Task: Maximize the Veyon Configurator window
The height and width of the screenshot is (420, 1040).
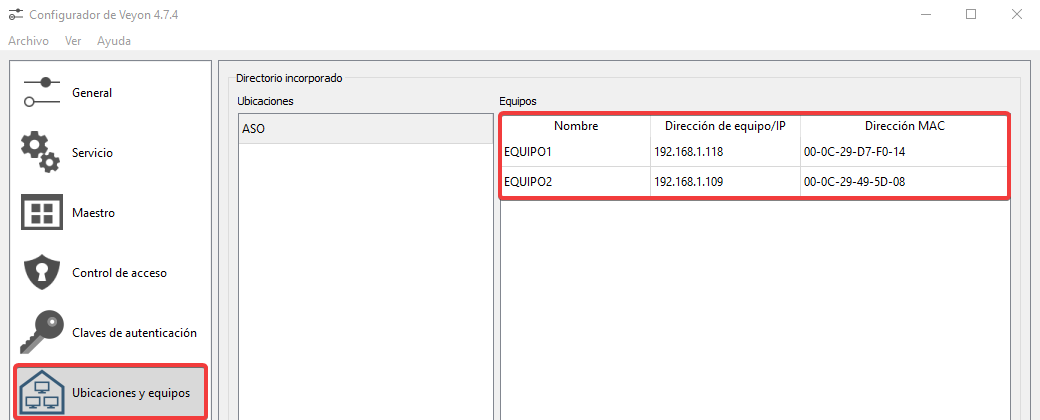Action: pyautogui.click(x=970, y=14)
